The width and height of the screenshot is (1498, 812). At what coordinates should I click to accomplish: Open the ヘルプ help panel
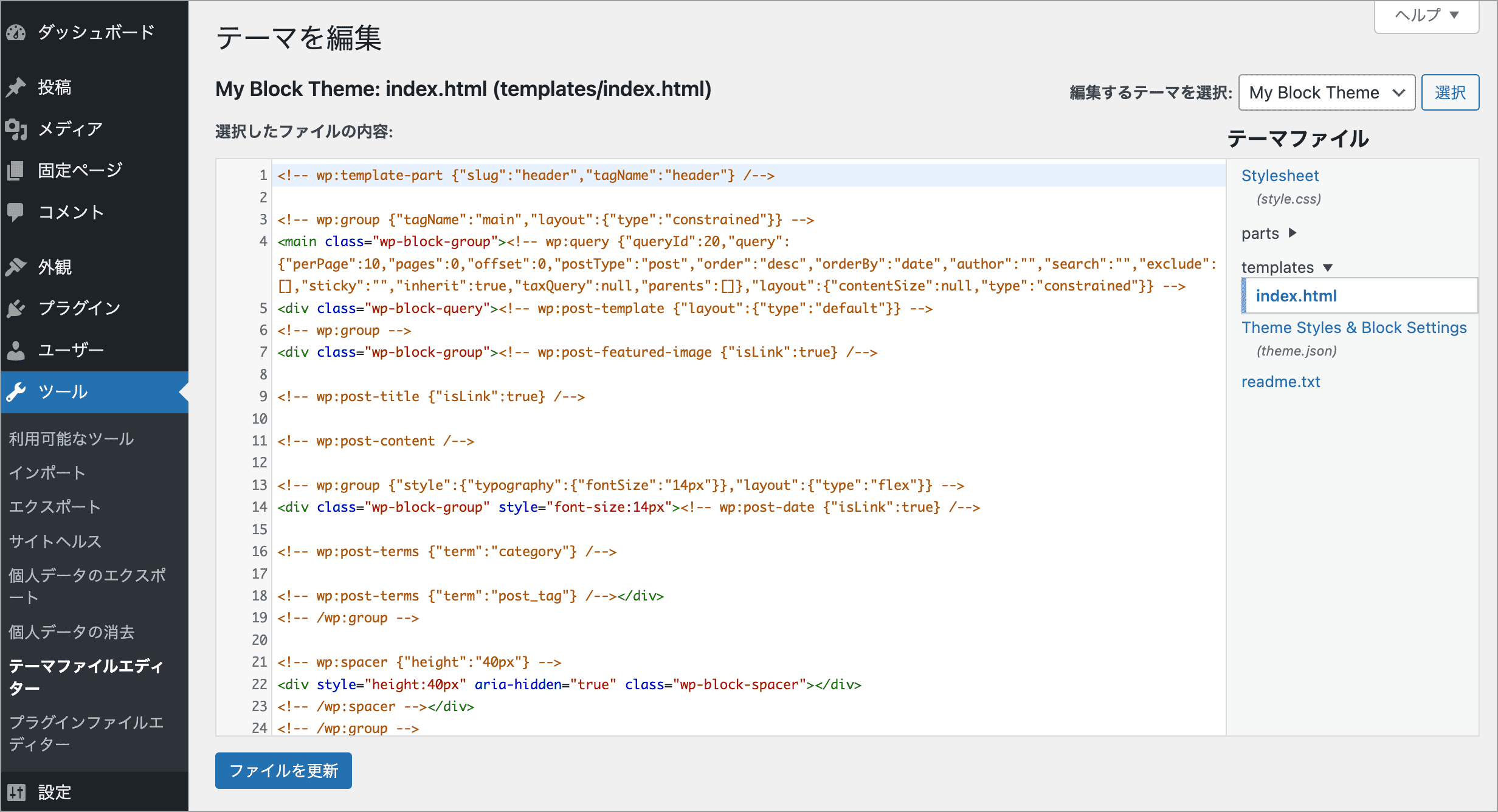pos(1426,15)
